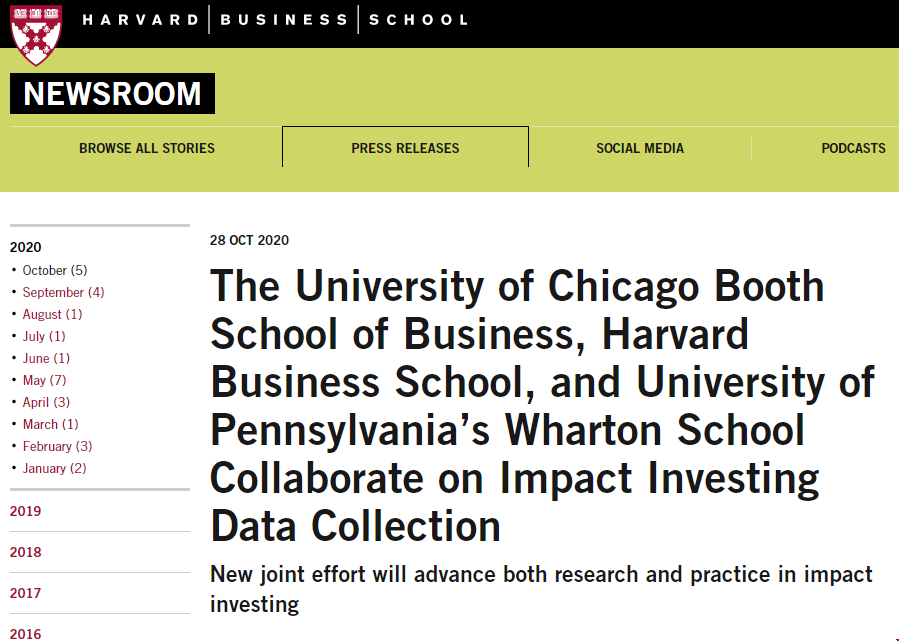The image size is (899, 641).
Task: View May (7) stories
Action: pyautogui.click(x=44, y=380)
